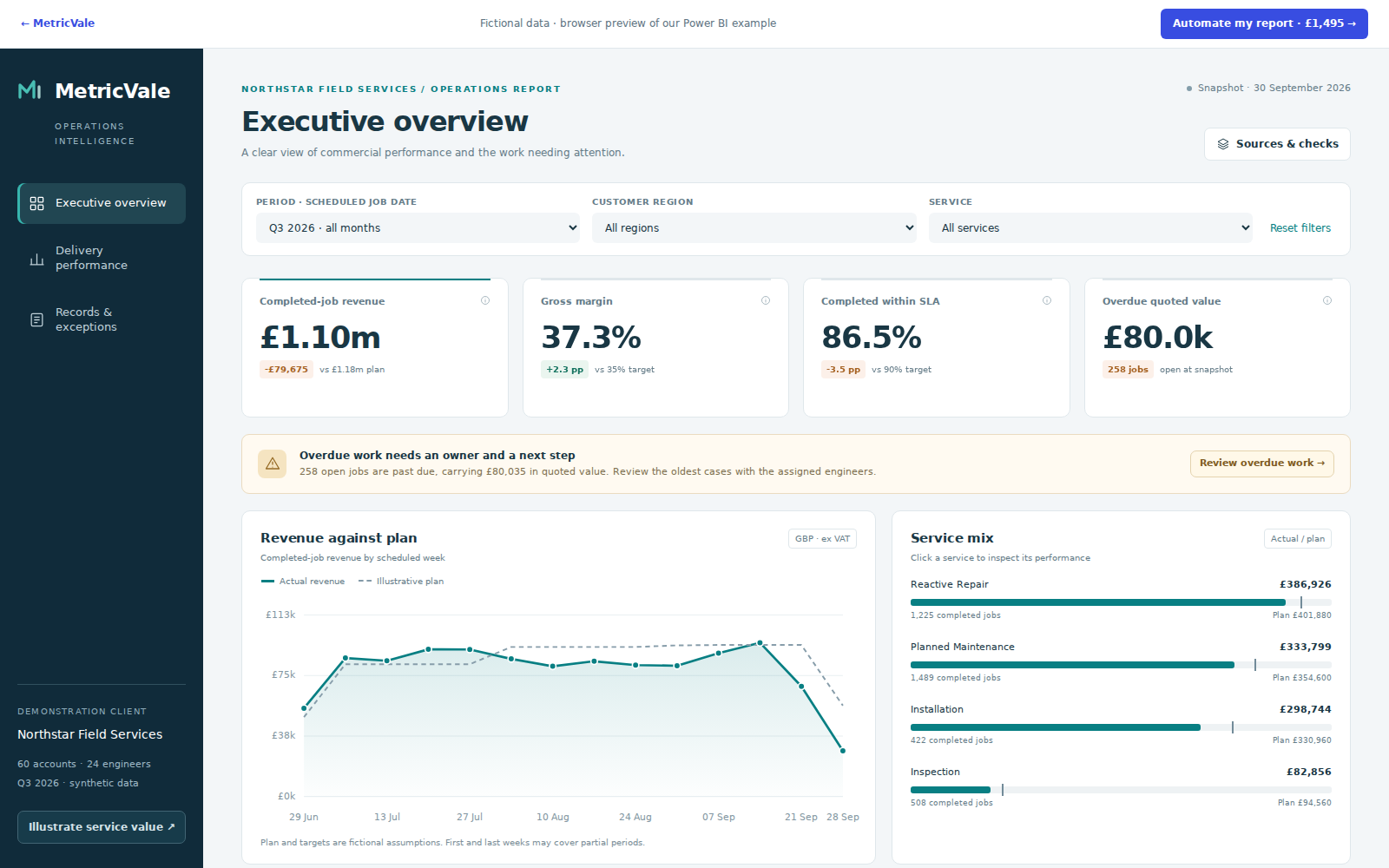
Task: Open the Customer region dropdown
Action: 754,227
